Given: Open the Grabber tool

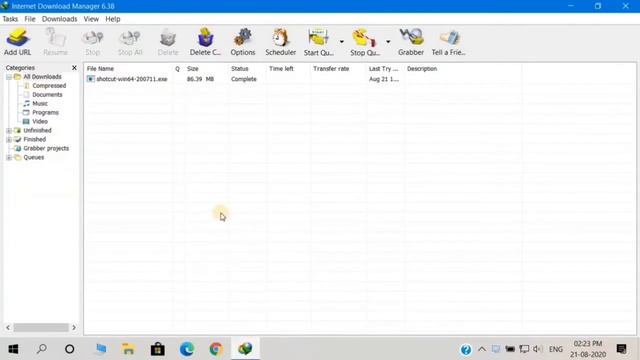Looking at the screenshot, I should click(411, 42).
